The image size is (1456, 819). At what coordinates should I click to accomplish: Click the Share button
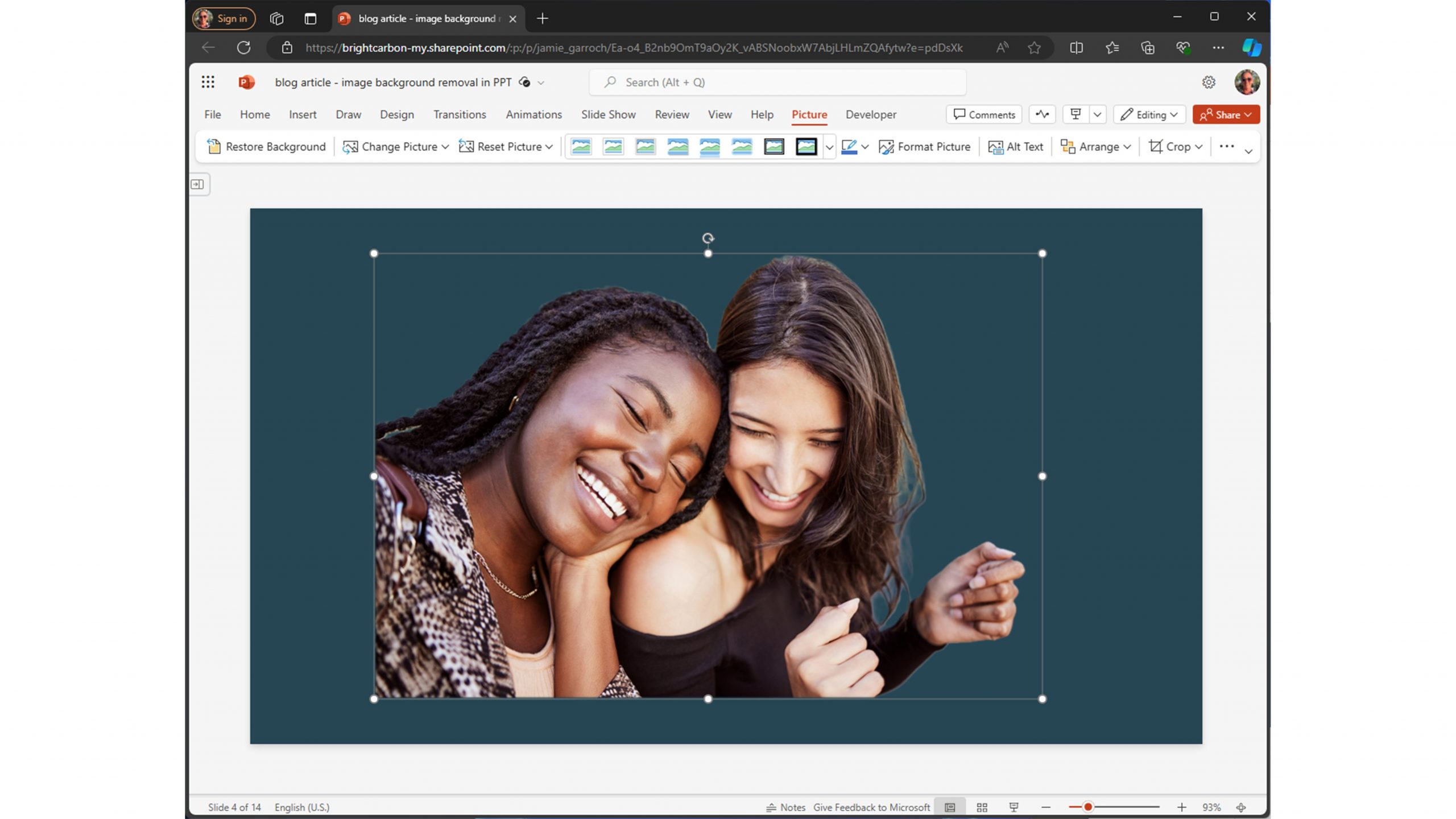1219,114
